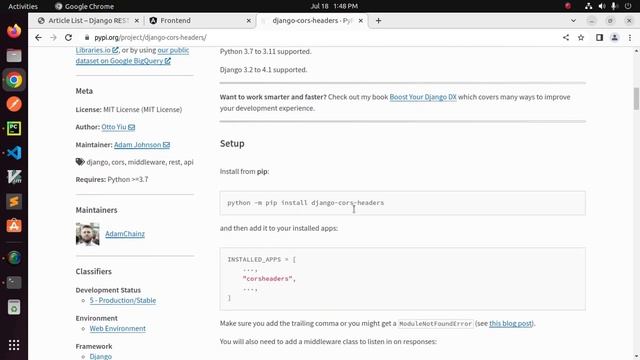640x360 pixels.
Task: Open PyCharm from the dock
Action: tap(14, 129)
